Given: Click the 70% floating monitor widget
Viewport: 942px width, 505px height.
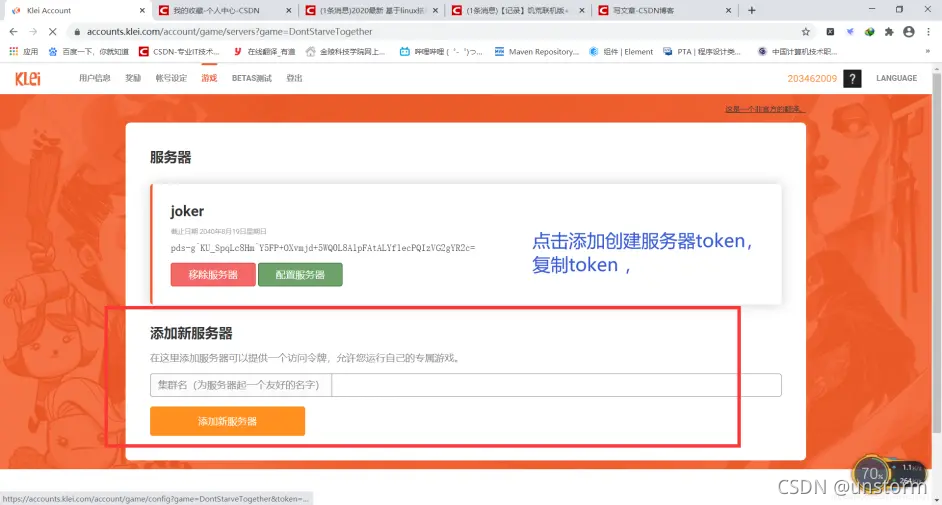Looking at the screenshot, I should pyautogui.click(x=872, y=474).
